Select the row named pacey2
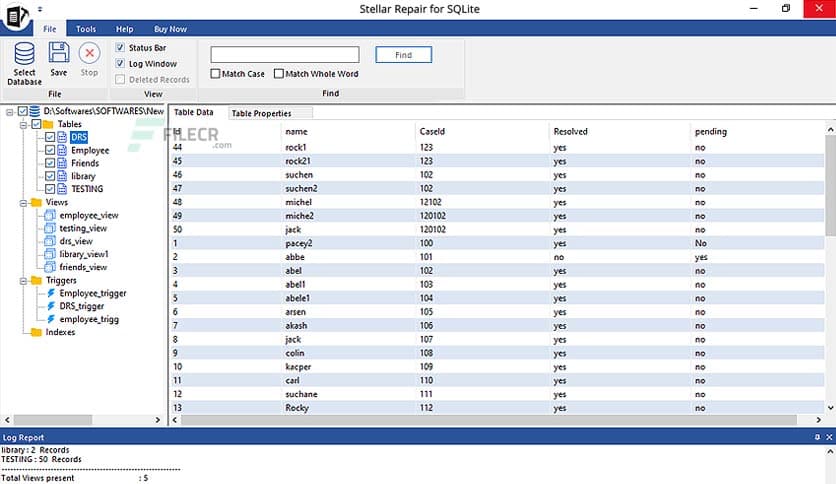This screenshot has height=484, width=836. pos(497,243)
